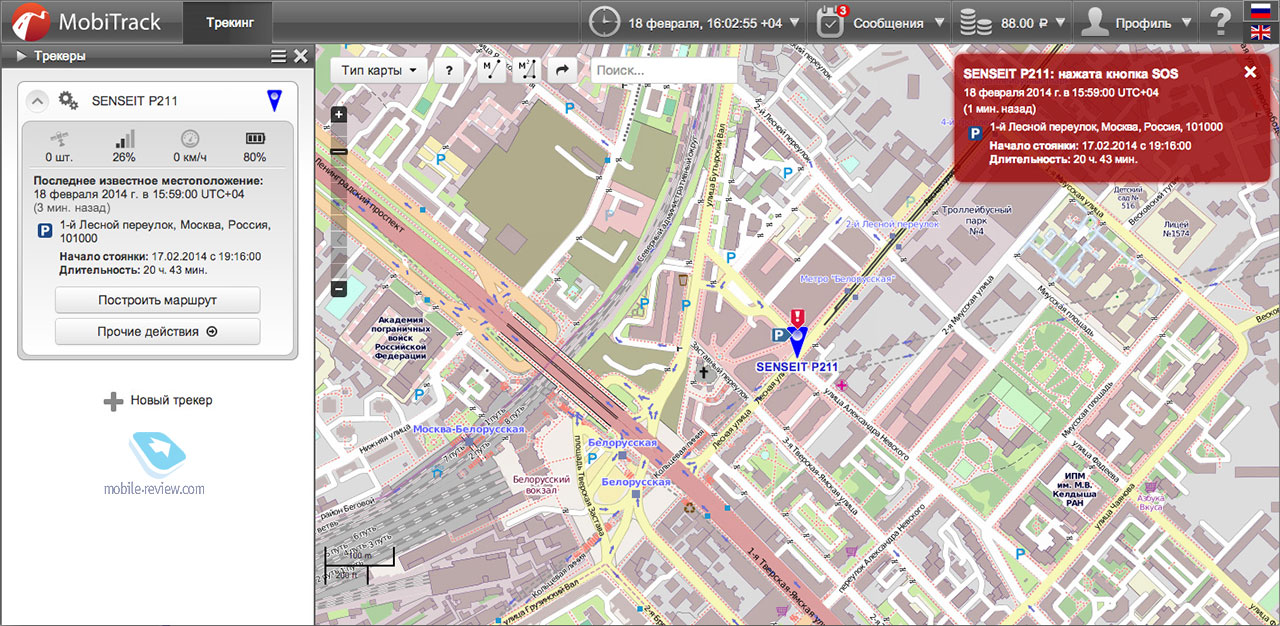Open the Тип карты dropdown
The width and height of the screenshot is (1280, 626).
[378, 70]
